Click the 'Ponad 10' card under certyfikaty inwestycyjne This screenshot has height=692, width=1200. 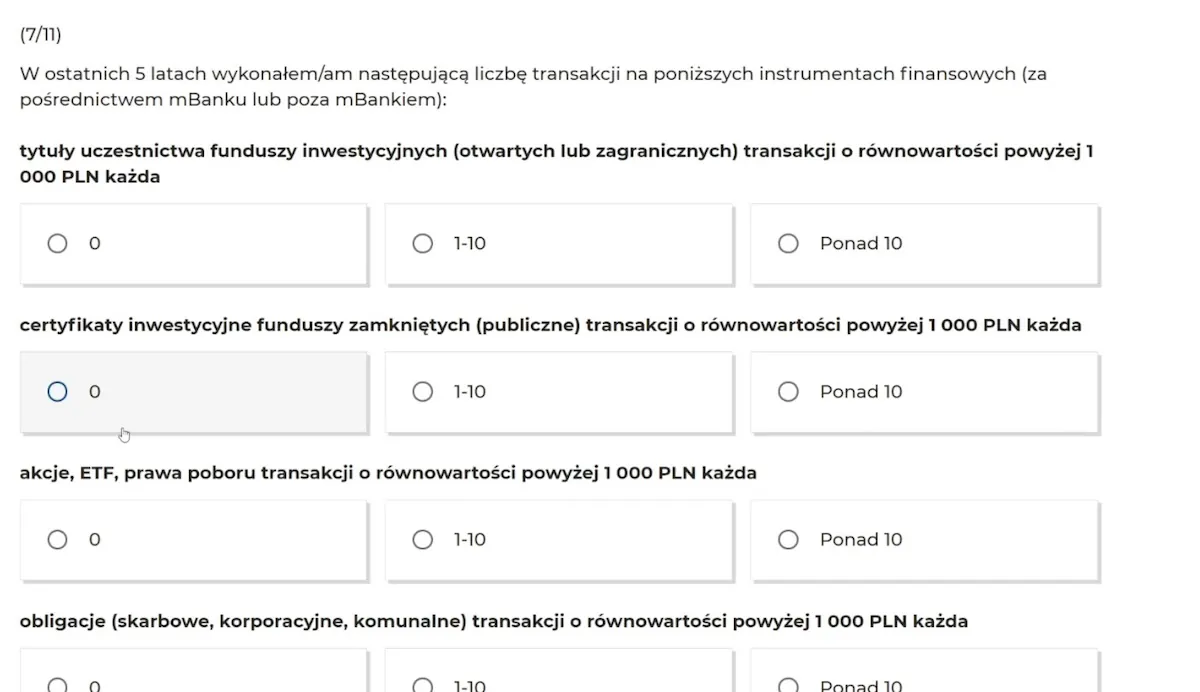pos(923,391)
